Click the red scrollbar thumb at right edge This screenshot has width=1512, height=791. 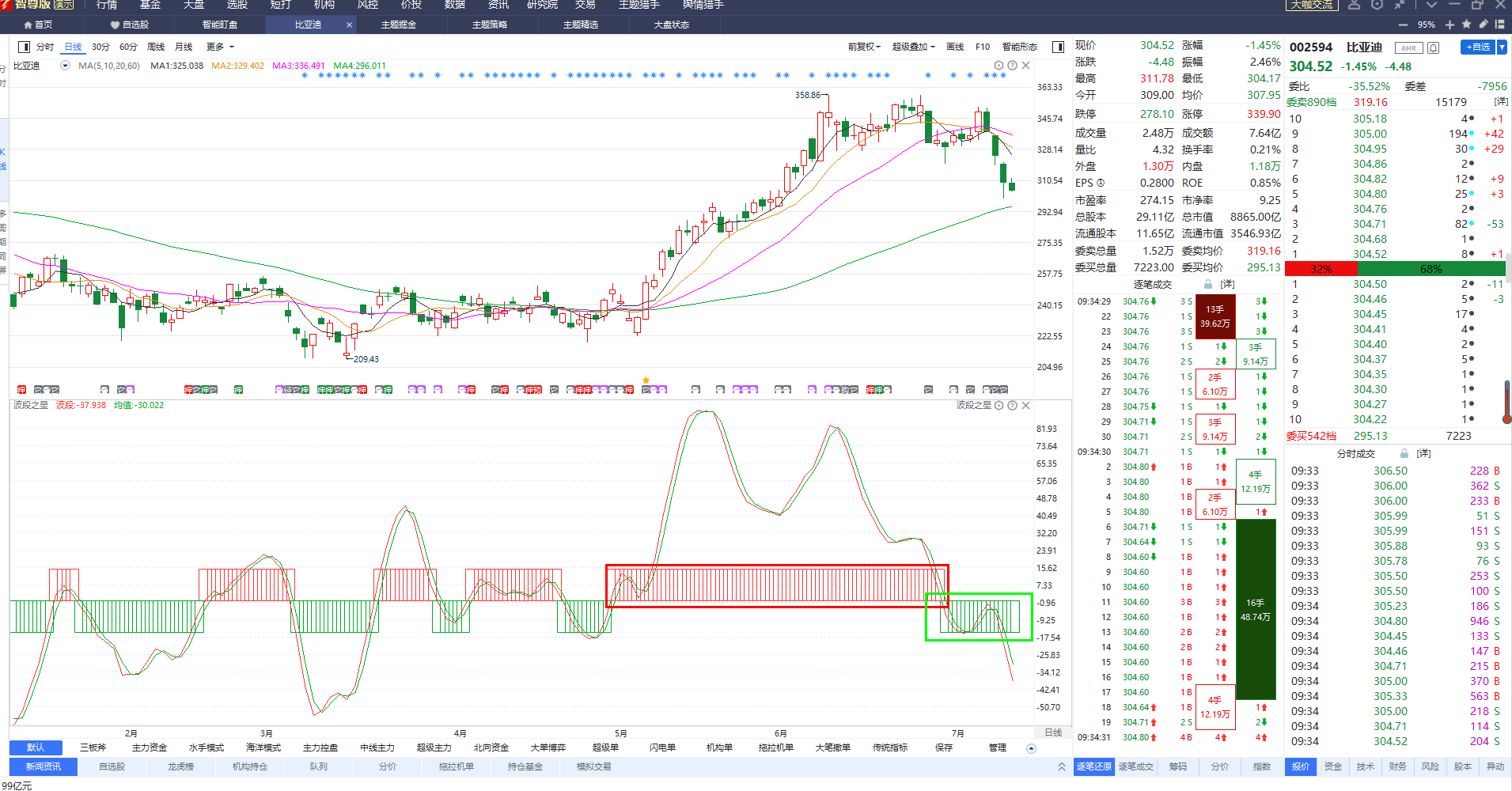coord(1507,402)
